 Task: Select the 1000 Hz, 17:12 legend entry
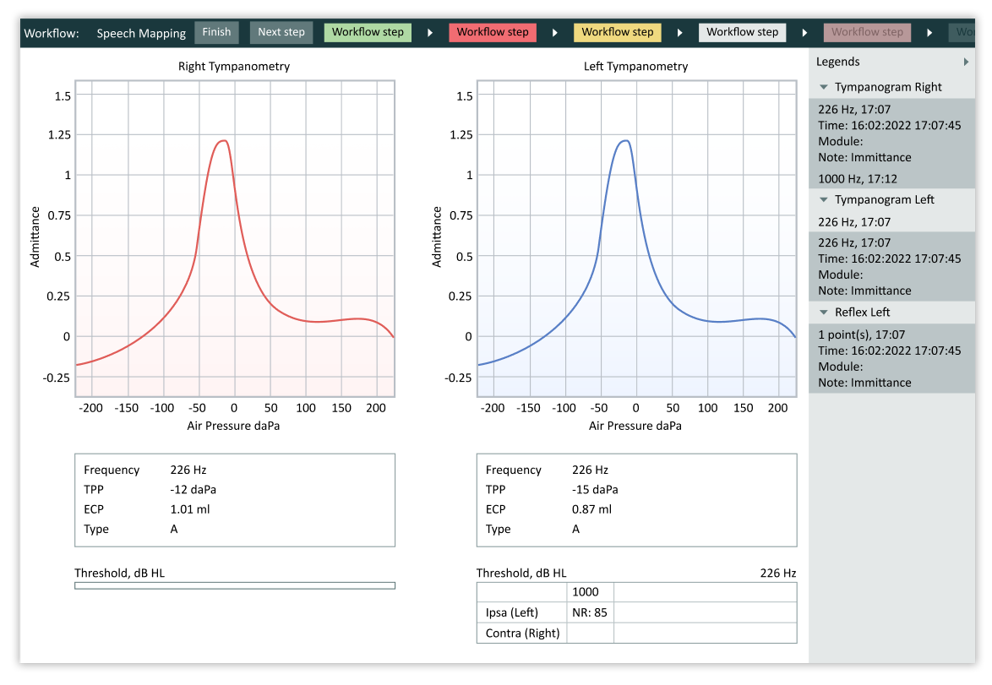click(x=857, y=179)
